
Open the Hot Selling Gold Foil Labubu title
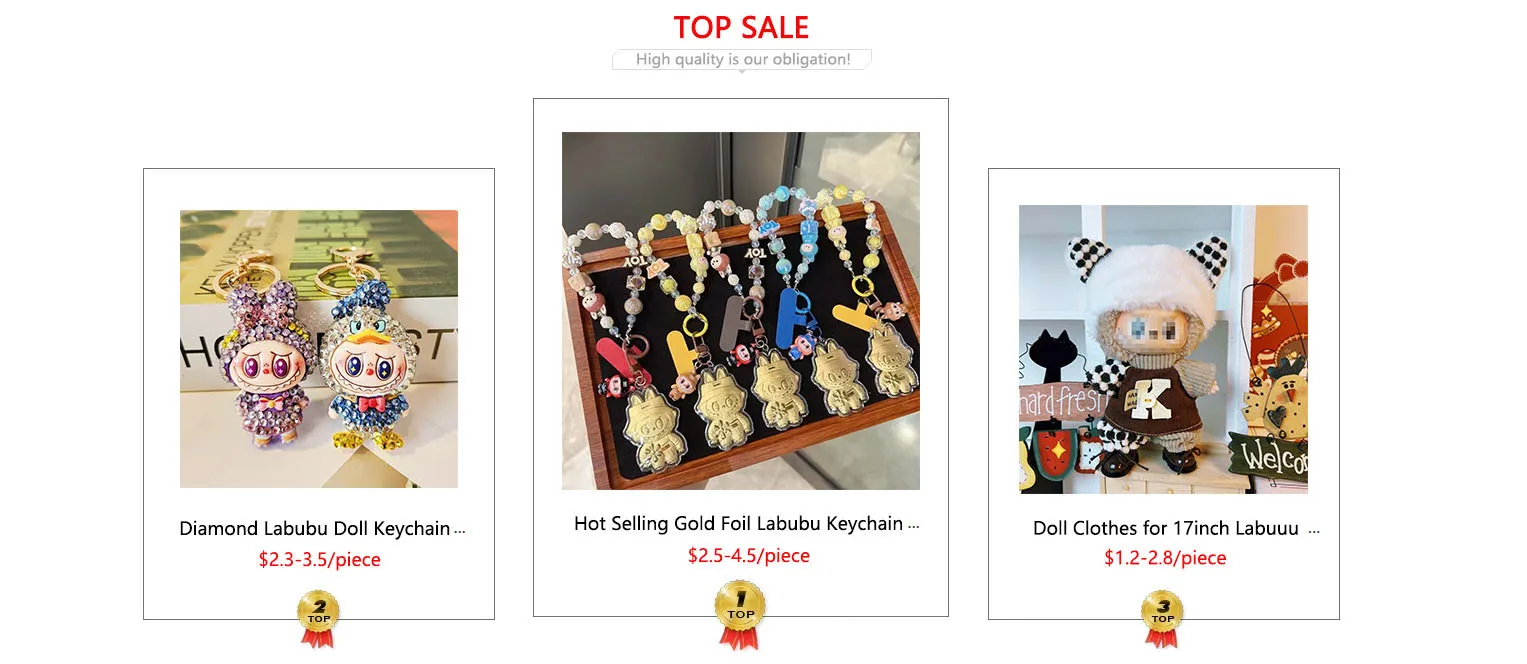(x=738, y=524)
